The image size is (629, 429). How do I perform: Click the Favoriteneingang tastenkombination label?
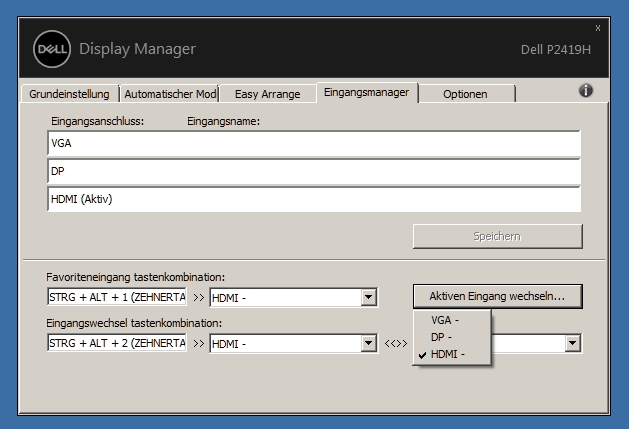pyautogui.click(x=136, y=277)
